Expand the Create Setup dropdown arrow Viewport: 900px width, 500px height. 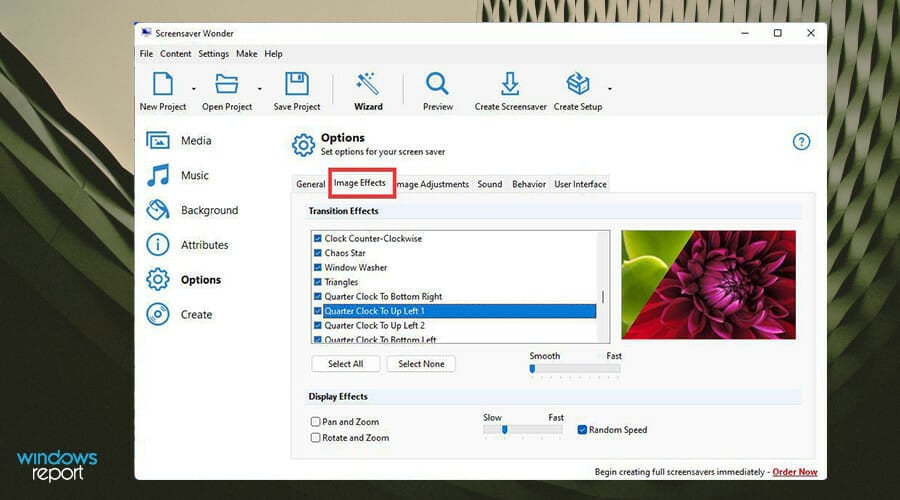coord(610,88)
